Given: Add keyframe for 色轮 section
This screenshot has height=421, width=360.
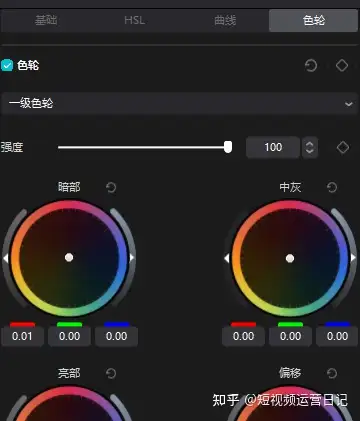Looking at the screenshot, I should coord(342,66).
